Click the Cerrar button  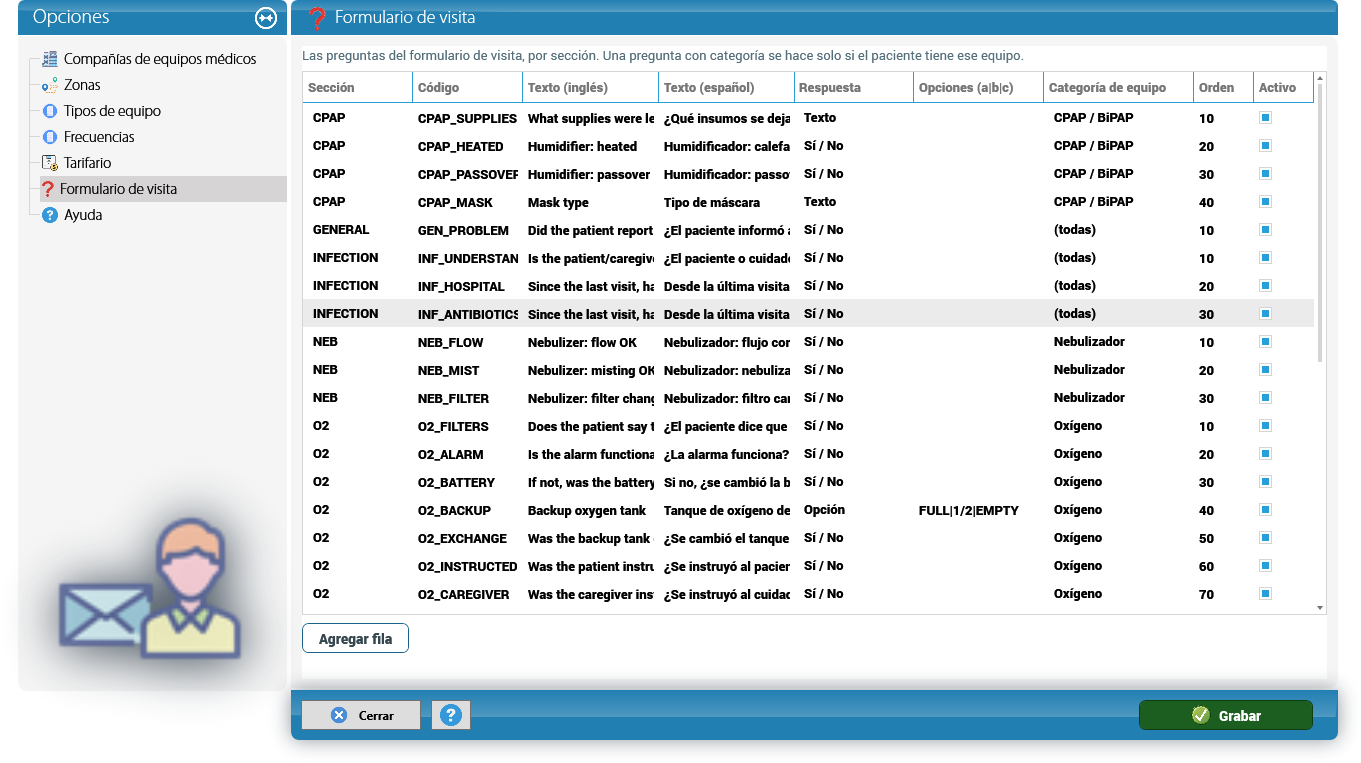point(361,715)
